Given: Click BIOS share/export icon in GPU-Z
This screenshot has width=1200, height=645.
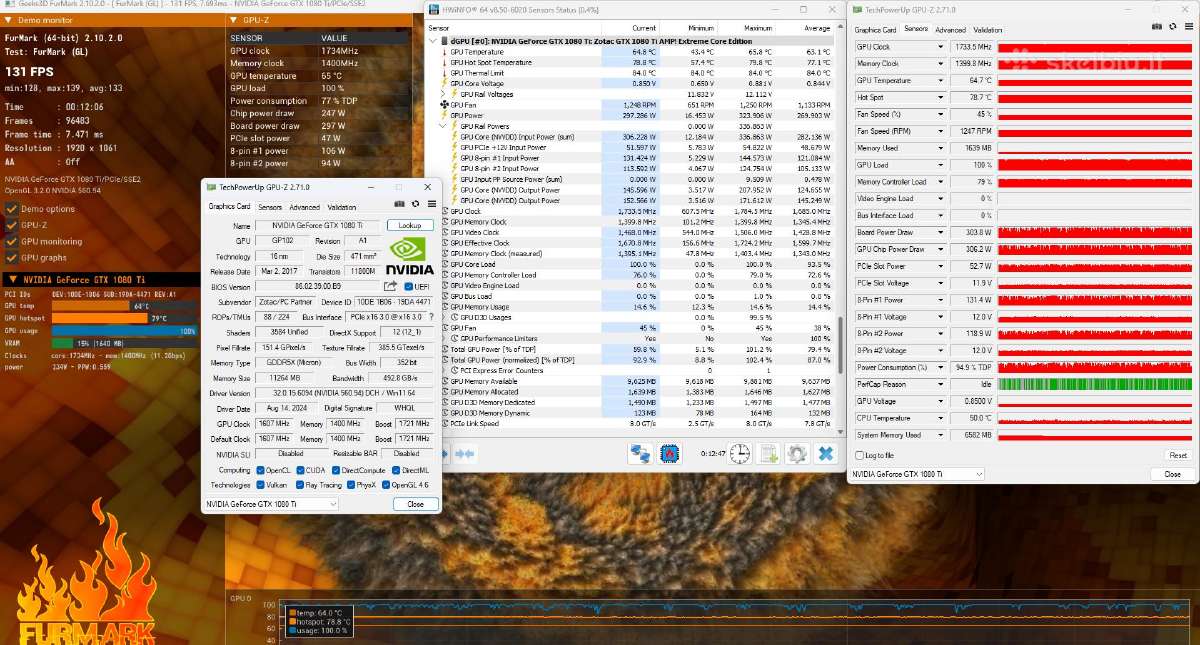Looking at the screenshot, I should tap(391, 287).
